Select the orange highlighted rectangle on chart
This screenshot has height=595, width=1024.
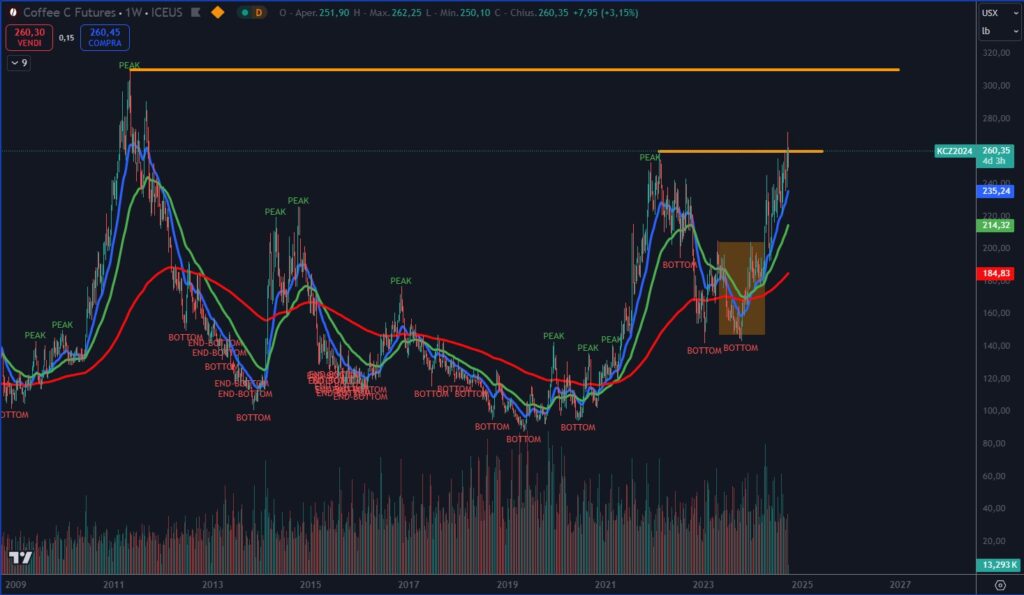(741, 288)
